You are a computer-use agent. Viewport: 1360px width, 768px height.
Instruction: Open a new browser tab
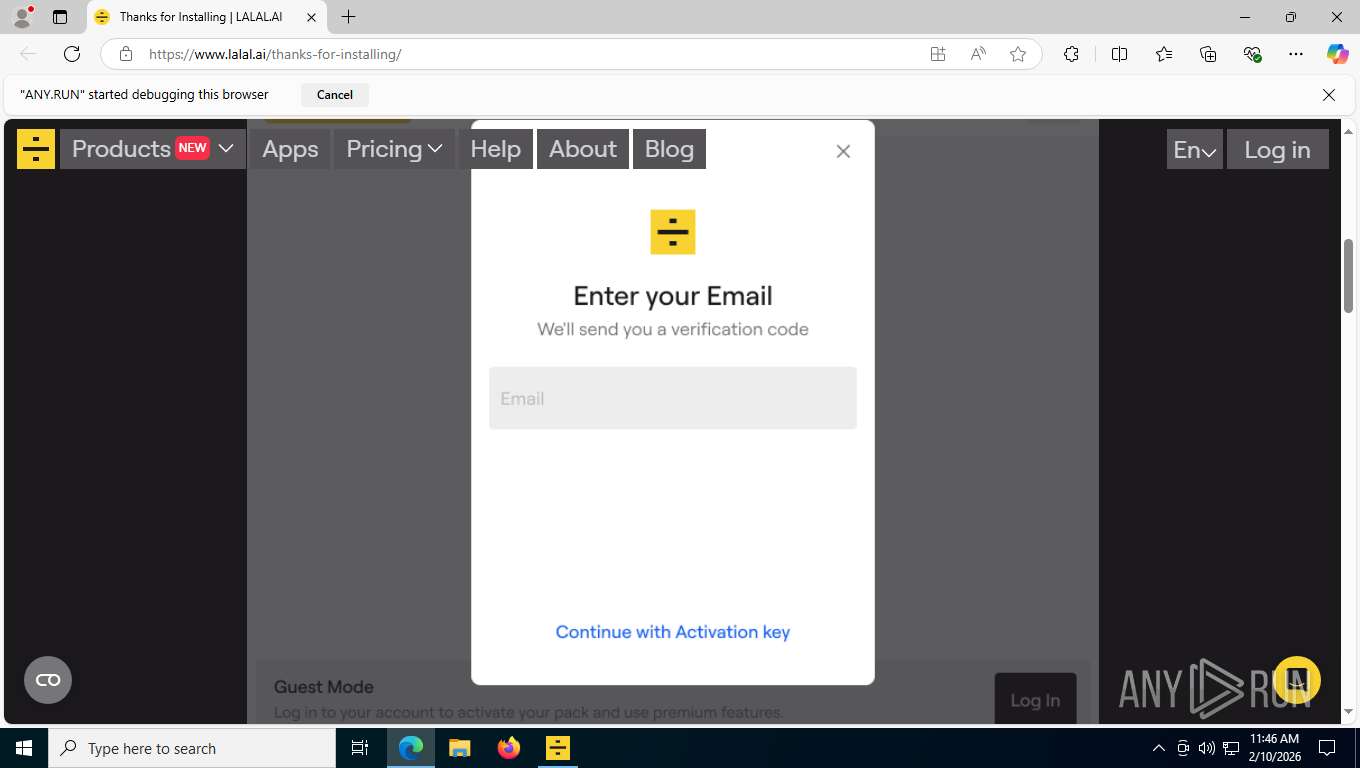[348, 17]
